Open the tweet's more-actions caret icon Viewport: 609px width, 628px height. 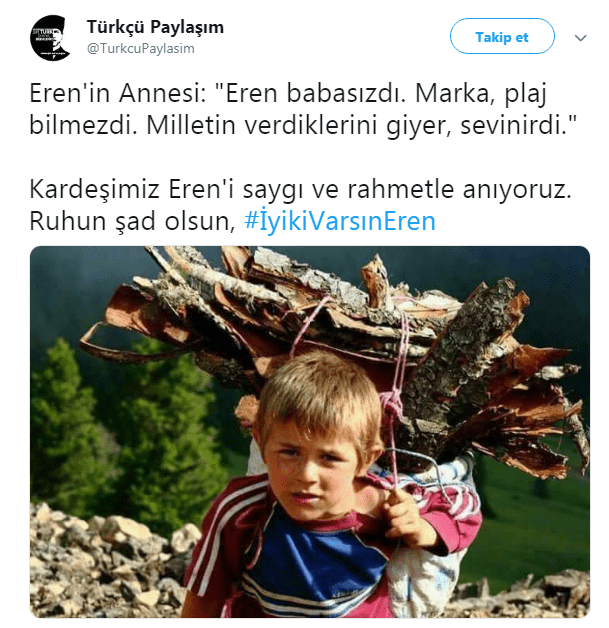pyautogui.click(x=580, y=38)
